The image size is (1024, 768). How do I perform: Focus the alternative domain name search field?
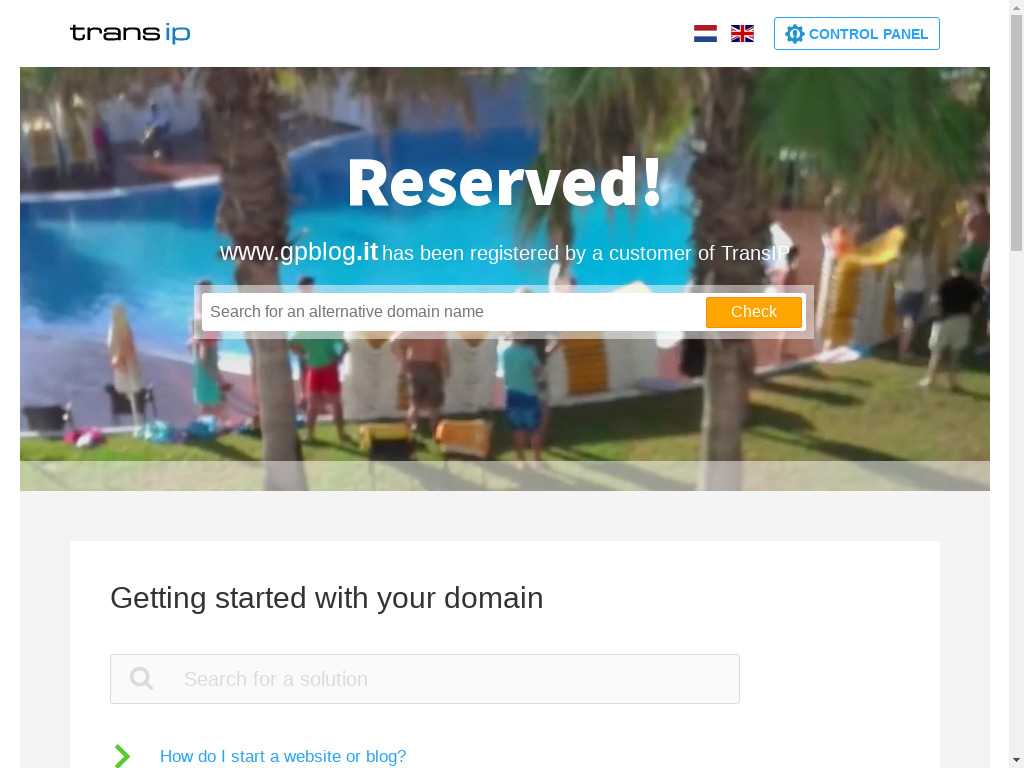click(453, 312)
